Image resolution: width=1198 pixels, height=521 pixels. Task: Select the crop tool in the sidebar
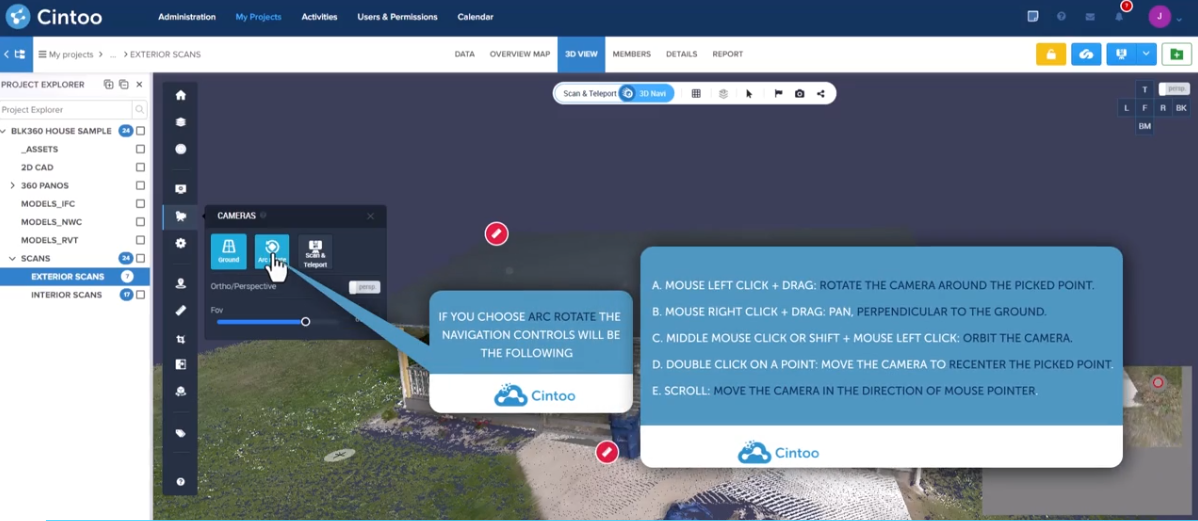[x=180, y=340]
